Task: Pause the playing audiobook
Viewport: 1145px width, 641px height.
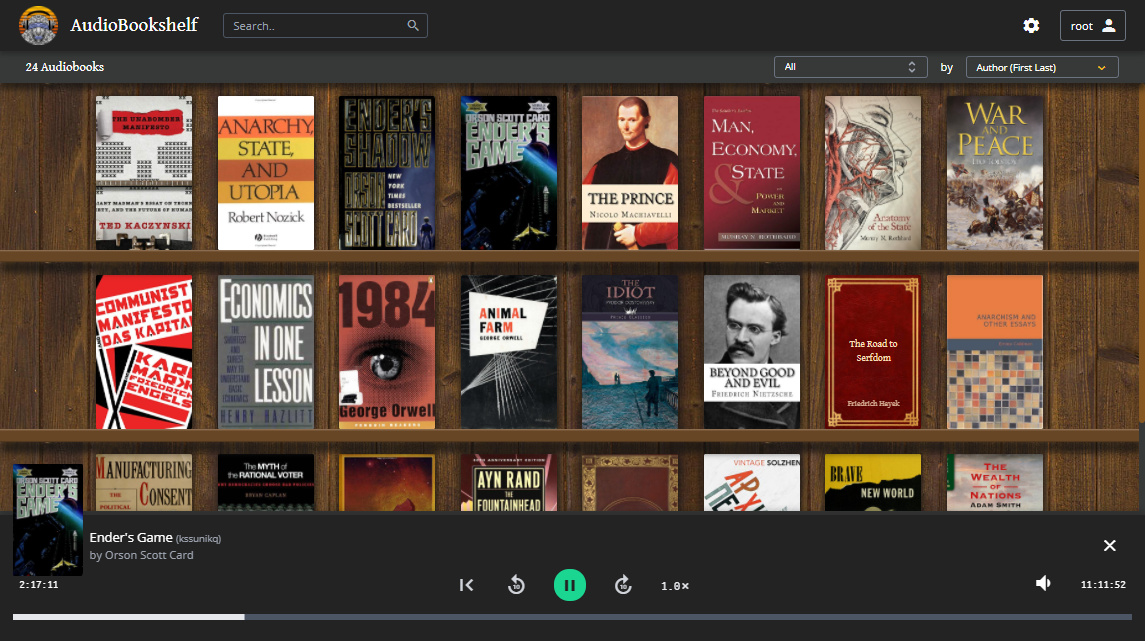Action: pos(570,585)
